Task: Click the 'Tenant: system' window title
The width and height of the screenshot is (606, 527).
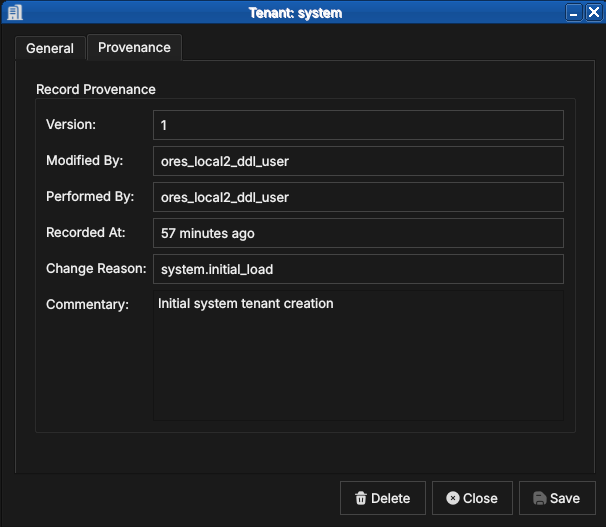Action: tap(295, 13)
